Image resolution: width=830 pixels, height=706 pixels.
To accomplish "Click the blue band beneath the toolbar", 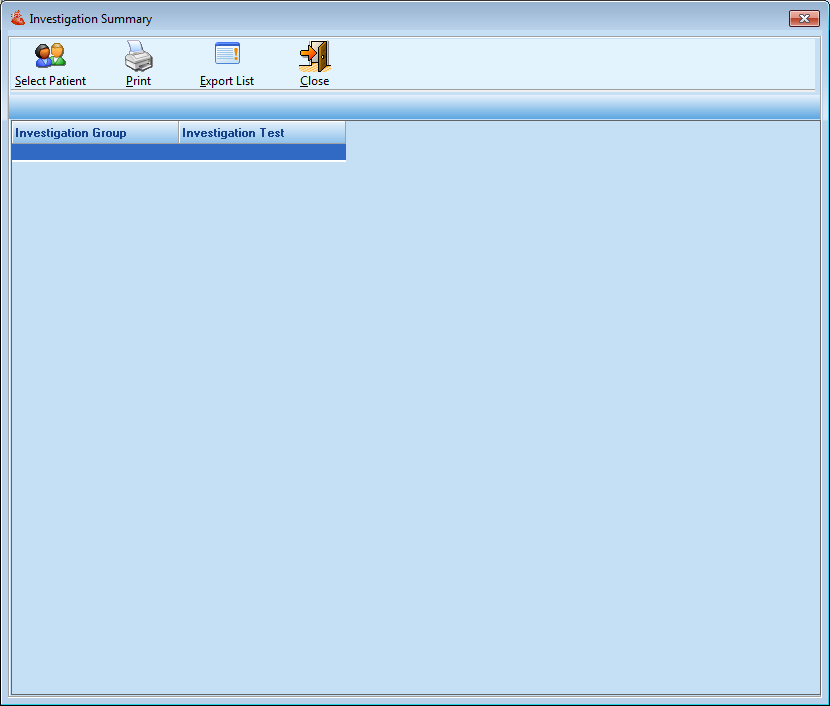I will click(415, 106).
